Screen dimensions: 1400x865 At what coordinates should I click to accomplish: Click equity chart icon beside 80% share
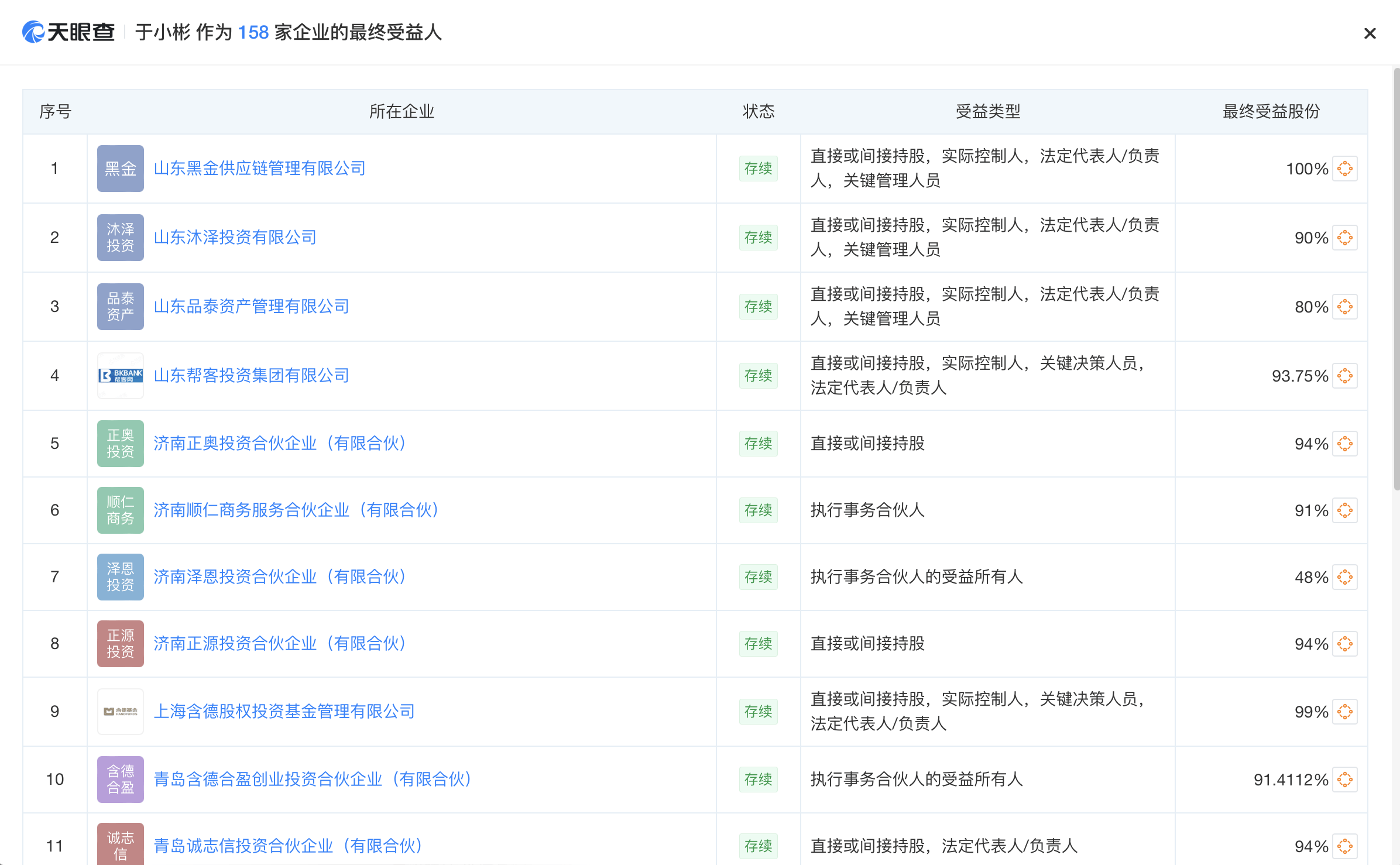tap(1344, 307)
